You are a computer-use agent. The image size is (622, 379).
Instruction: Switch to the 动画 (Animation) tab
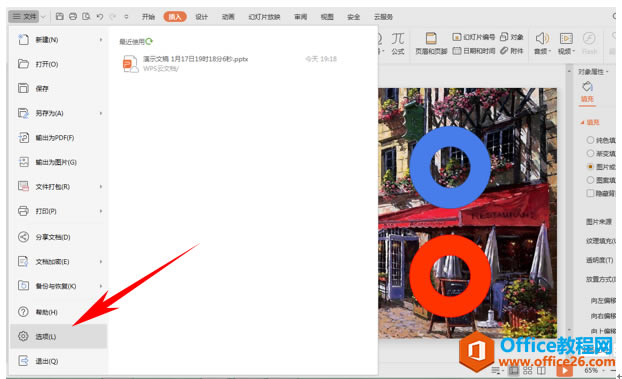point(228,17)
